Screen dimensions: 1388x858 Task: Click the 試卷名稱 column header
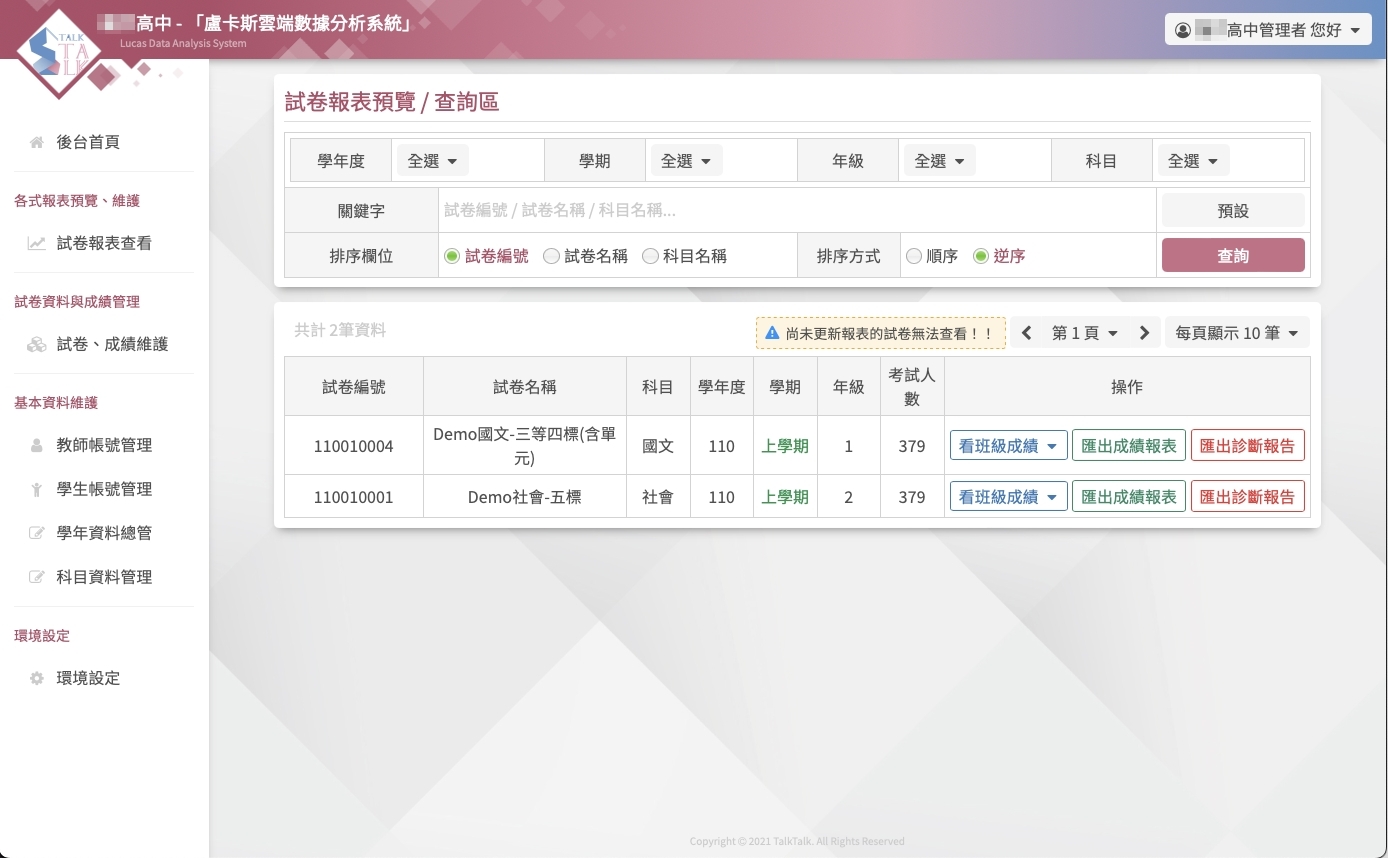coord(525,387)
